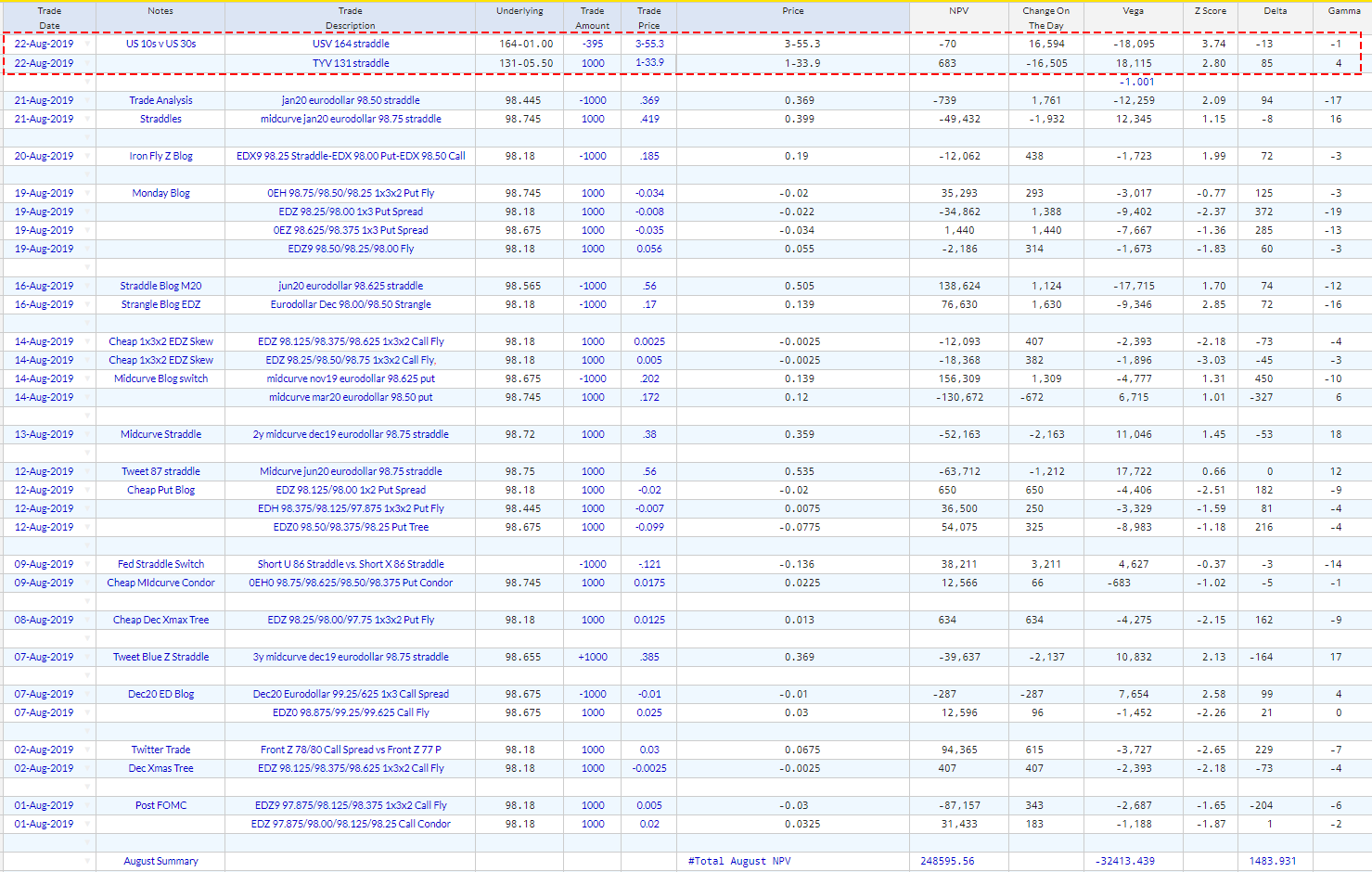Open date dropdown in Trade Analysis row
This screenshot has height=872, width=1372.
point(88,100)
